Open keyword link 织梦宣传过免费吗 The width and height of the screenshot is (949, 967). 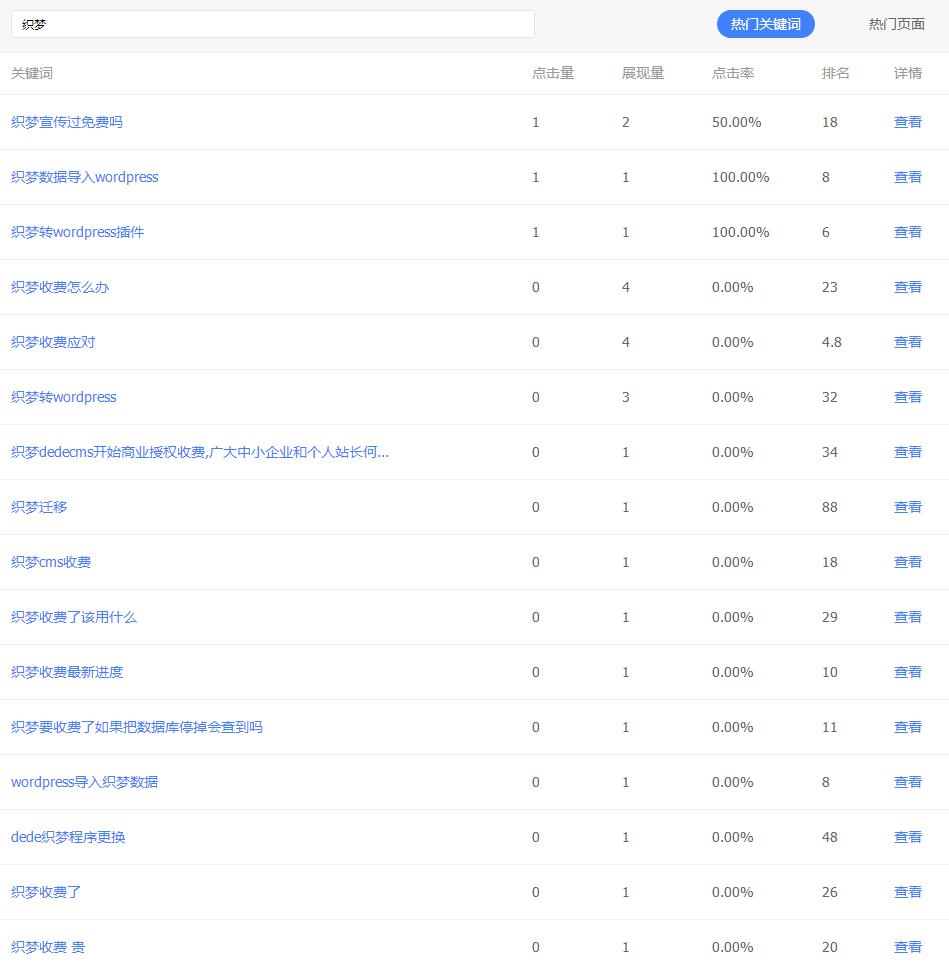point(67,122)
